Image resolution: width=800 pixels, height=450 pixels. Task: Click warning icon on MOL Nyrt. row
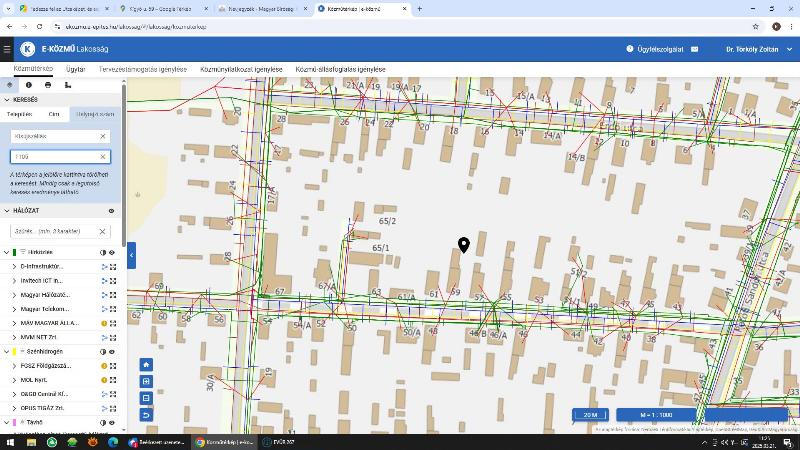point(104,380)
